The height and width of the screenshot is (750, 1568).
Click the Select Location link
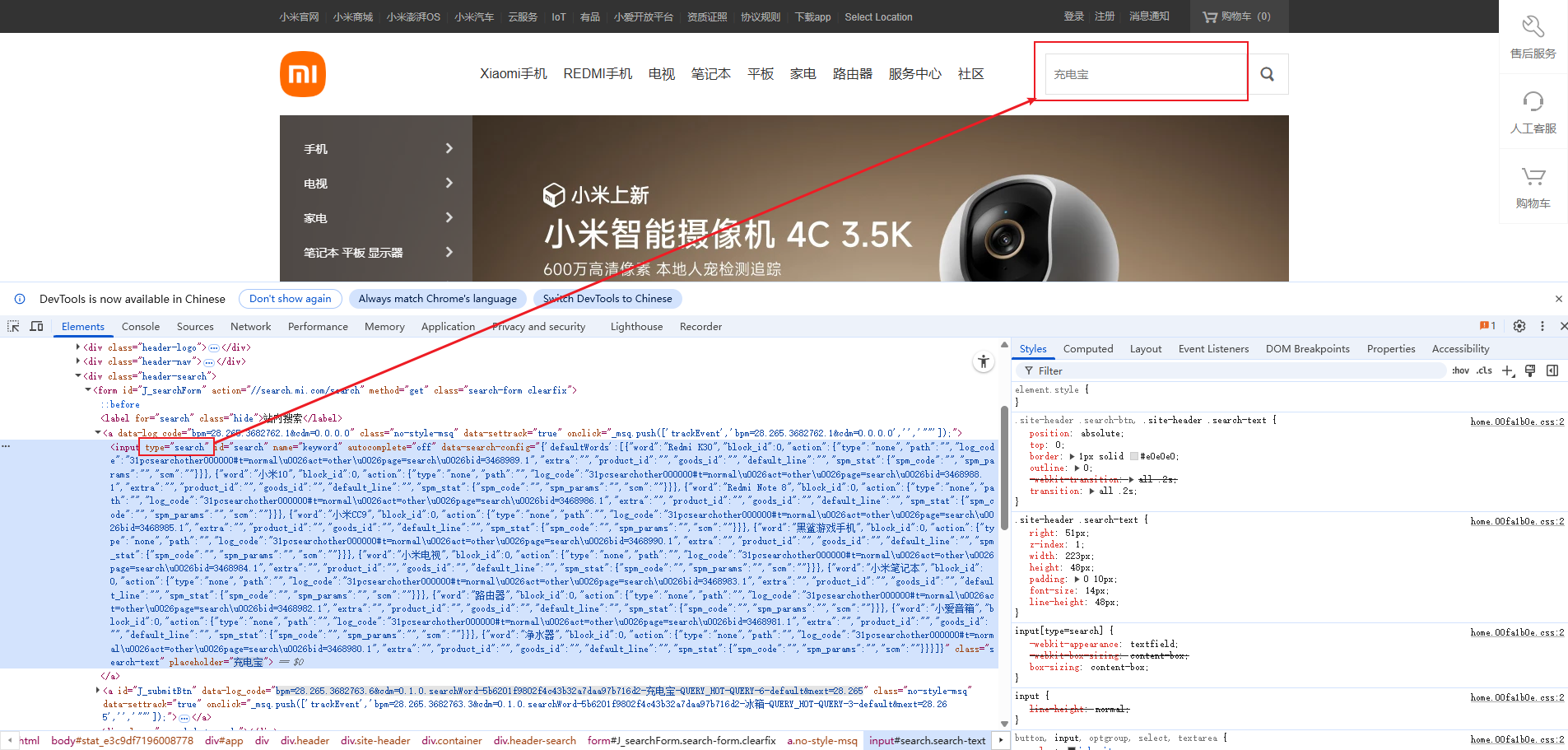pyautogui.click(x=878, y=17)
